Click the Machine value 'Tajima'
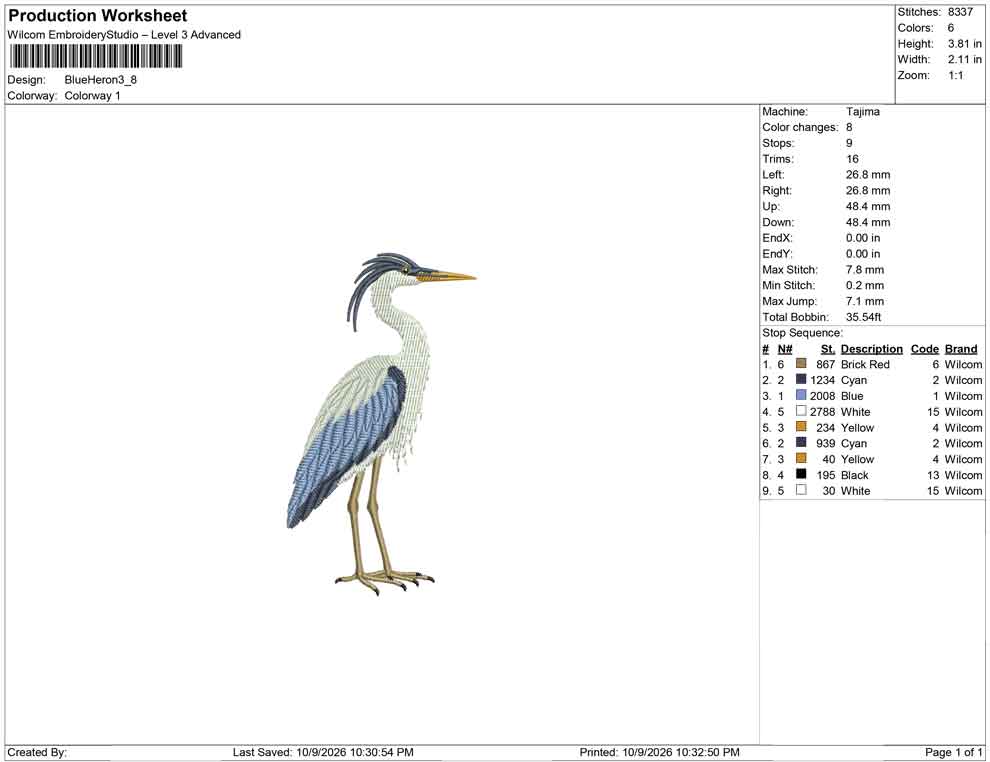 pyautogui.click(x=862, y=112)
